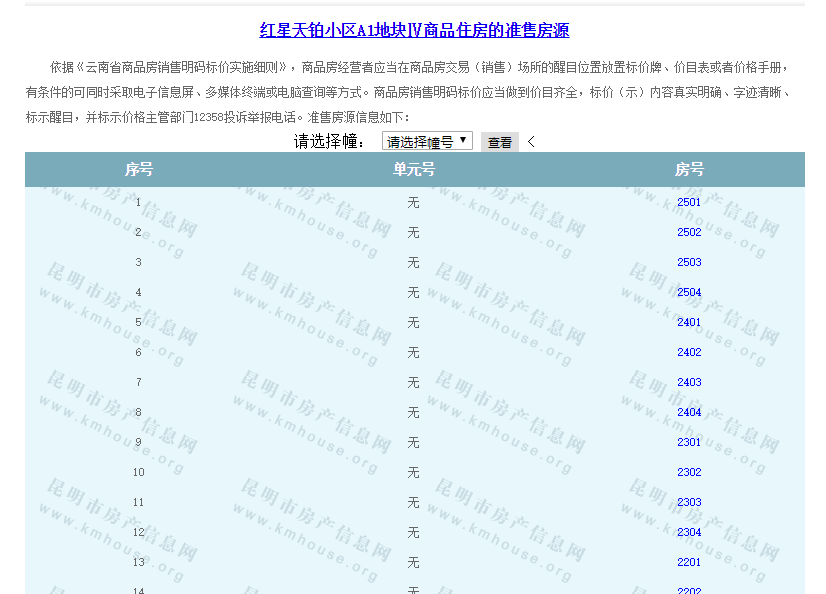Open details for room 2403
Image resolution: width=826 pixels, height=594 pixels.
pos(688,382)
